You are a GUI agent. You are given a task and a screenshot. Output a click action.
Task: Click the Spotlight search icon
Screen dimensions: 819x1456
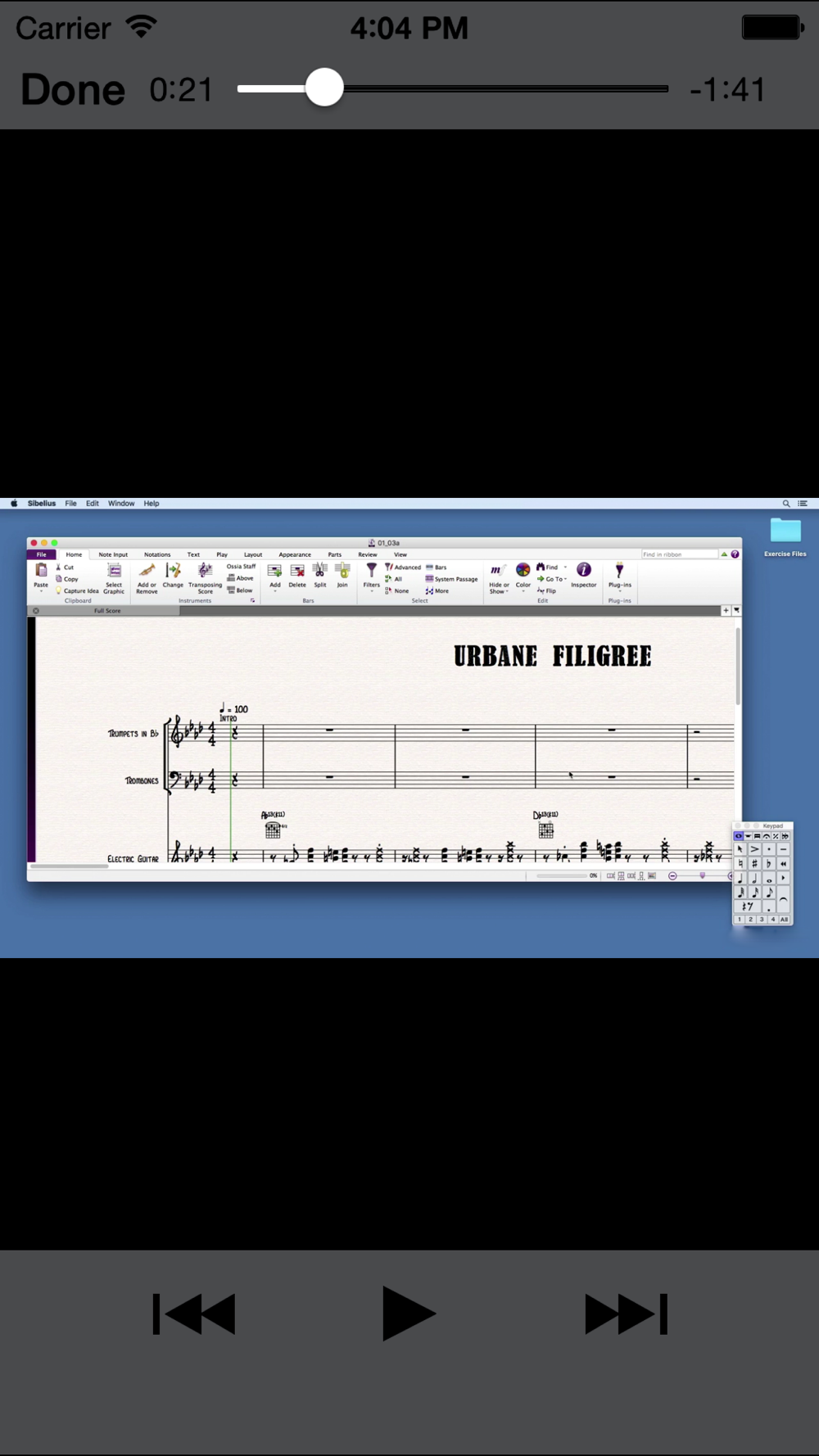[x=786, y=504]
